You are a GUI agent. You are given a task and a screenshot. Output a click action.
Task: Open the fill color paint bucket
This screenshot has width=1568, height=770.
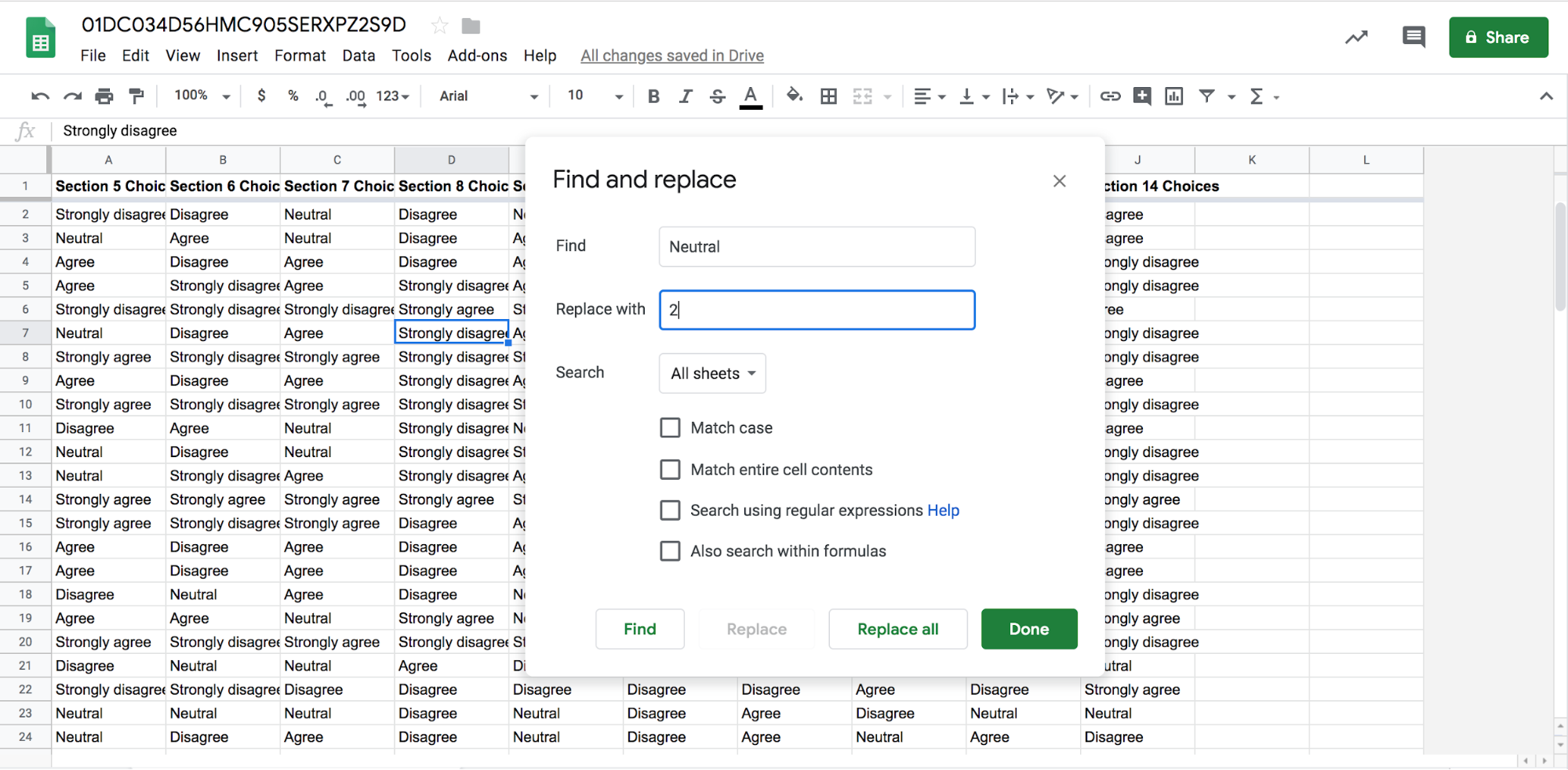tap(794, 96)
